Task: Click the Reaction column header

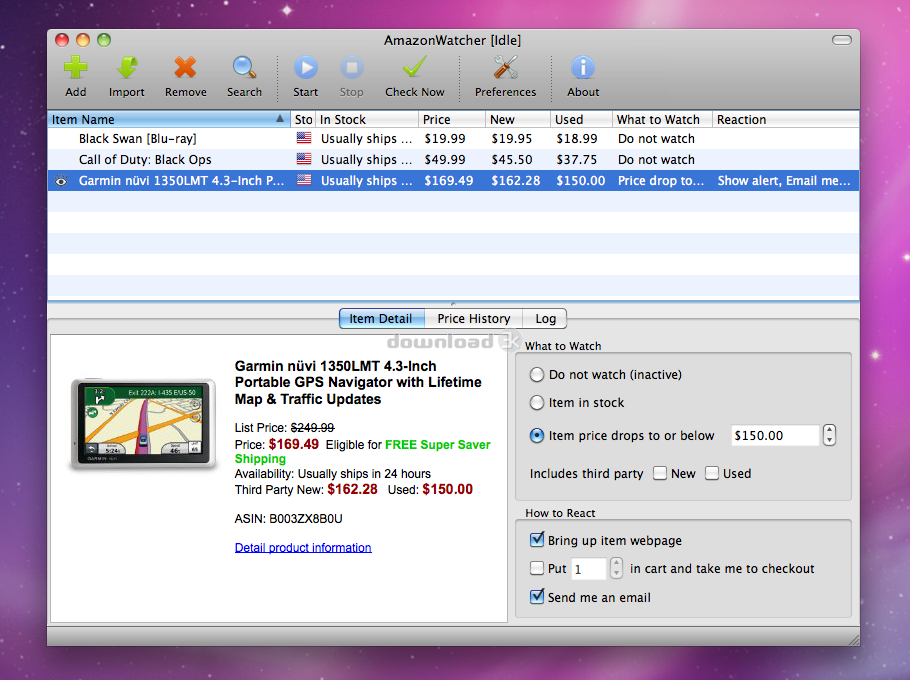Action: click(785, 120)
